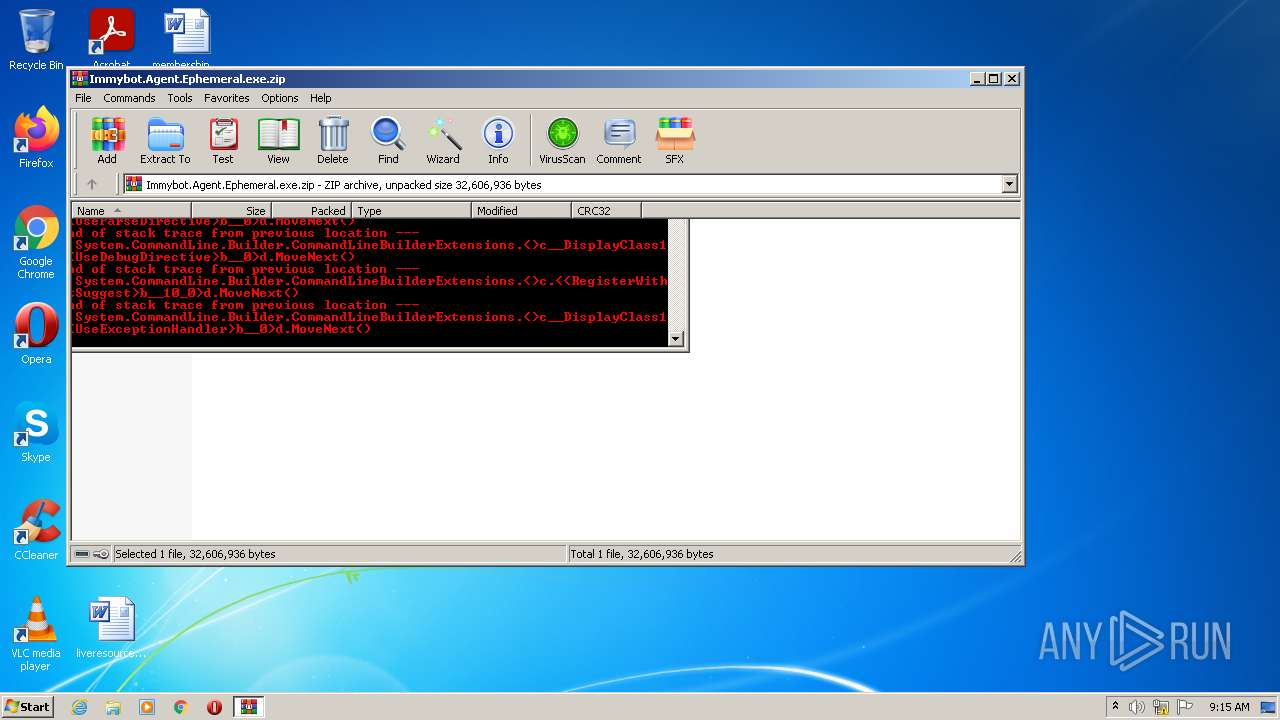Expand the archive path dropdown
This screenshot has height=720, width=1280.
pos(1009,184)
